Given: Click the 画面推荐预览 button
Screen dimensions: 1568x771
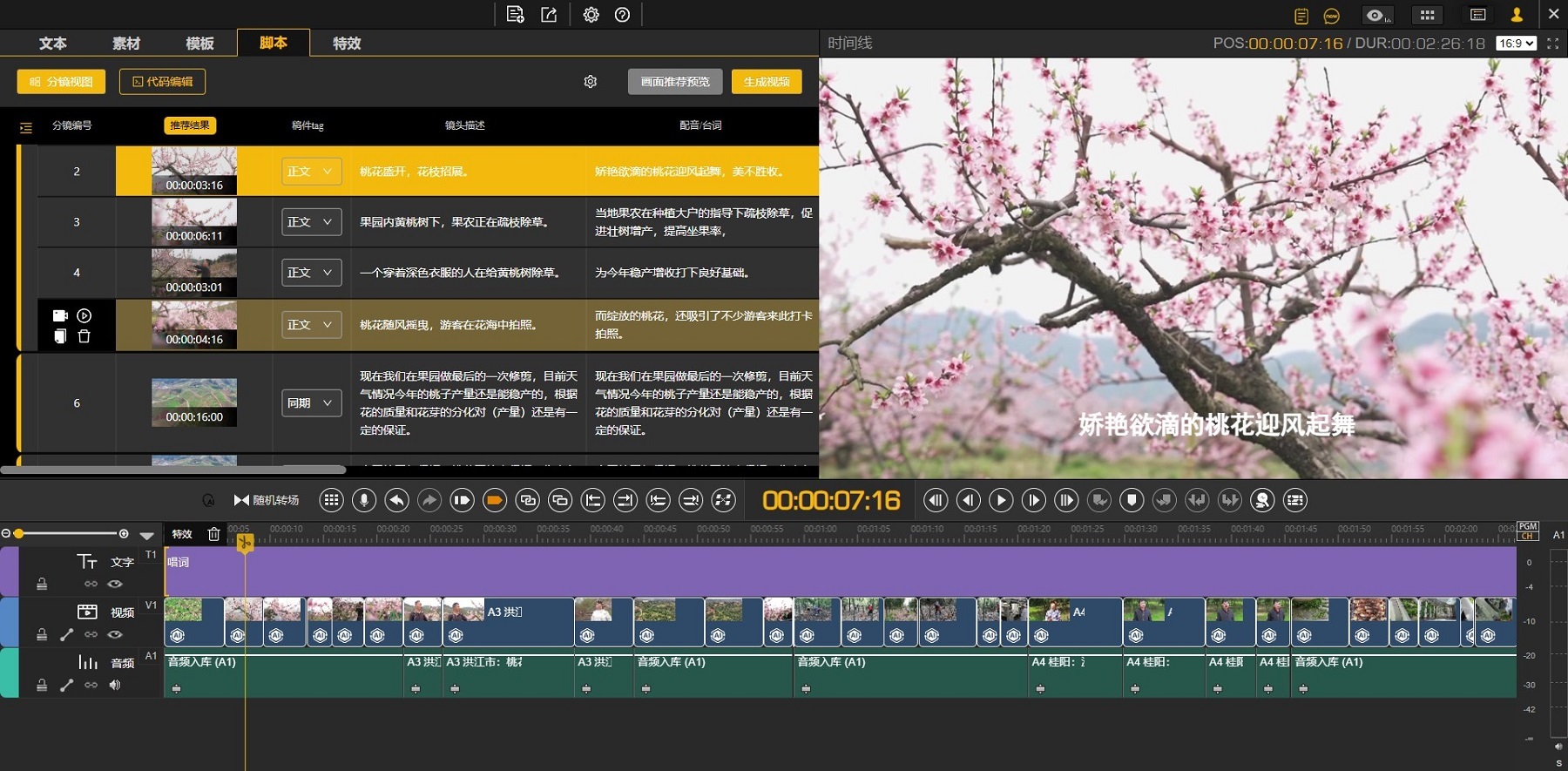Looking at the screenshot, I should [x=675, y=81].
